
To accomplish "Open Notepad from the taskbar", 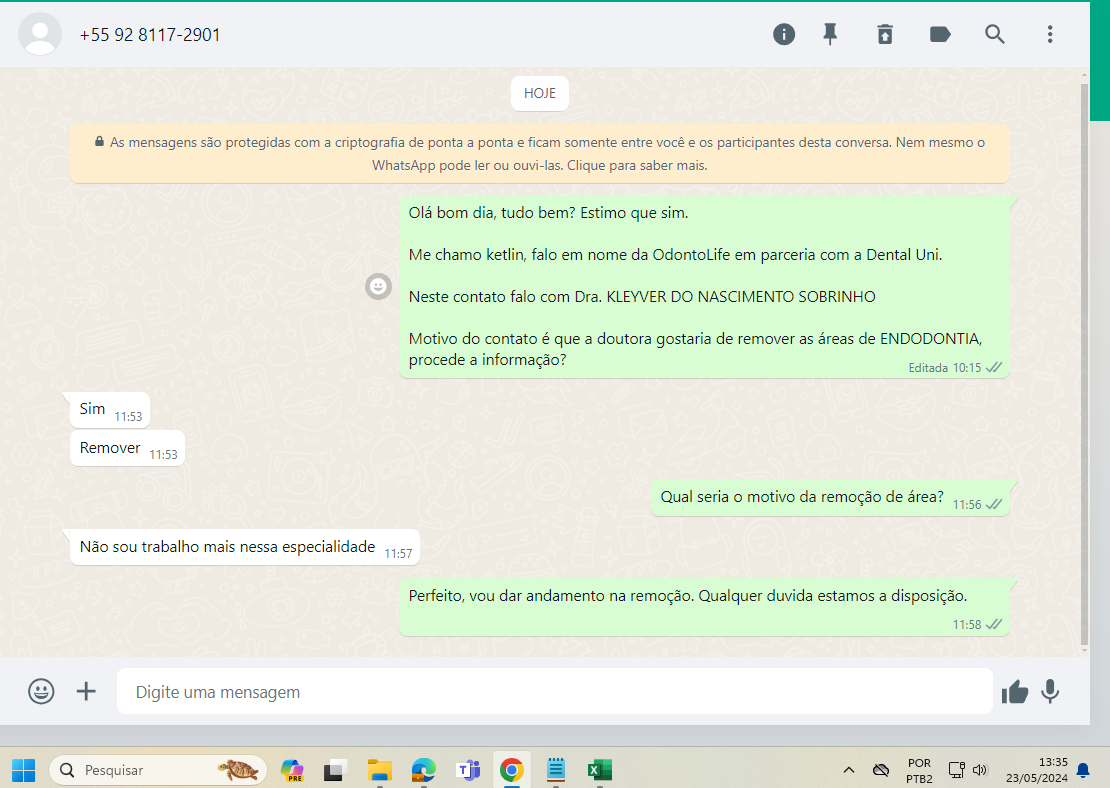I will click(556, 770).
